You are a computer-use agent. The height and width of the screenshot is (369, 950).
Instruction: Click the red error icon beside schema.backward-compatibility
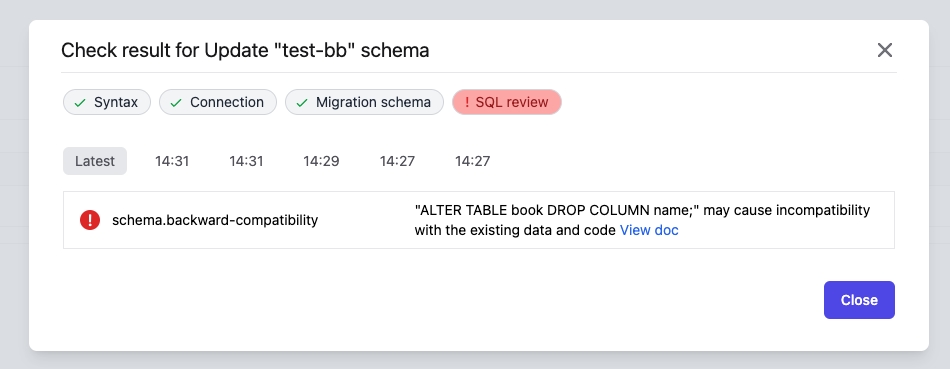(90, 220)
